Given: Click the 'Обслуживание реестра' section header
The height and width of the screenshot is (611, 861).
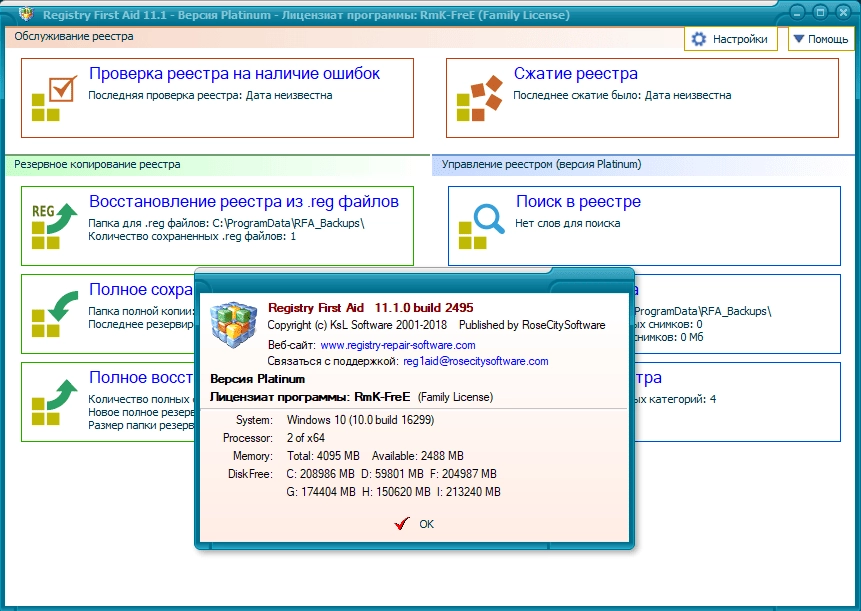Looking at the screenshot, I should (74, 36).
